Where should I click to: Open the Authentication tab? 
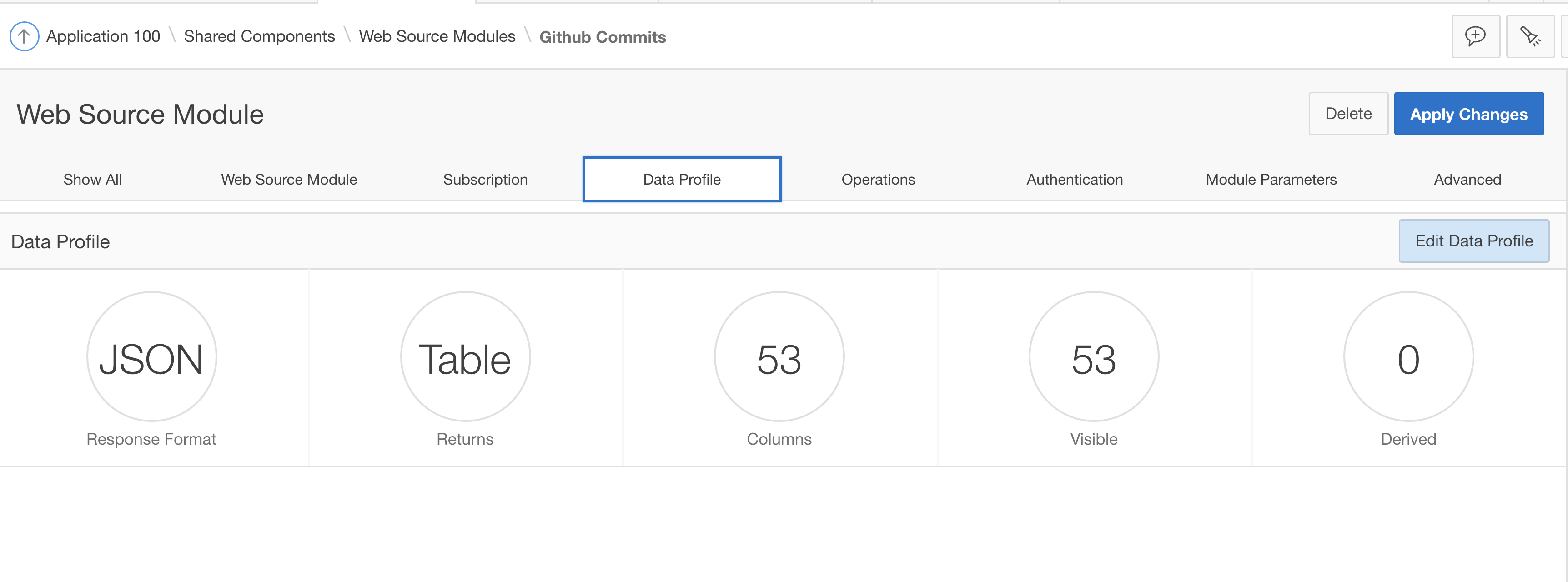click(x=1074, y=180)
